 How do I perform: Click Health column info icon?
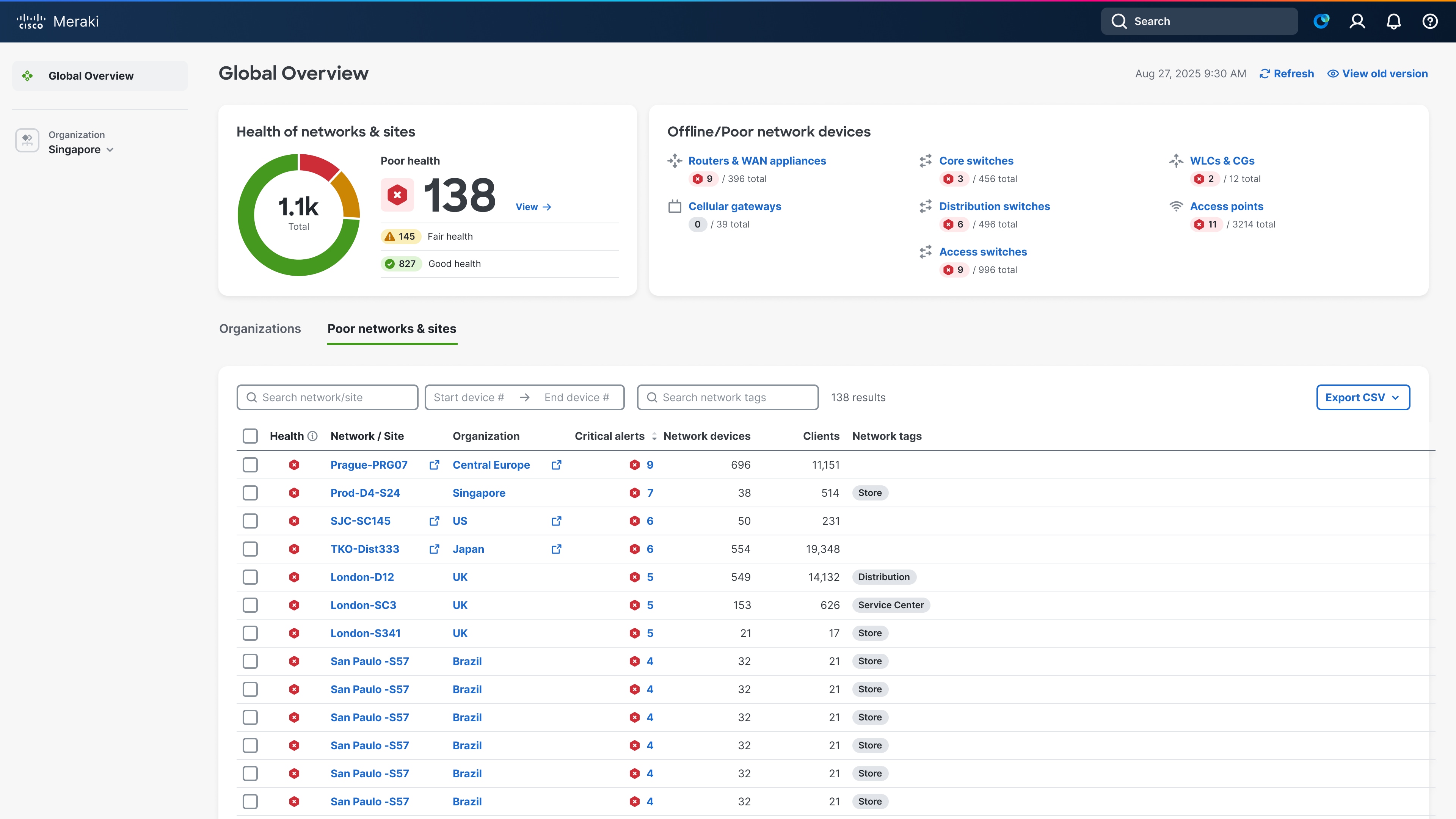click(312, 436)
